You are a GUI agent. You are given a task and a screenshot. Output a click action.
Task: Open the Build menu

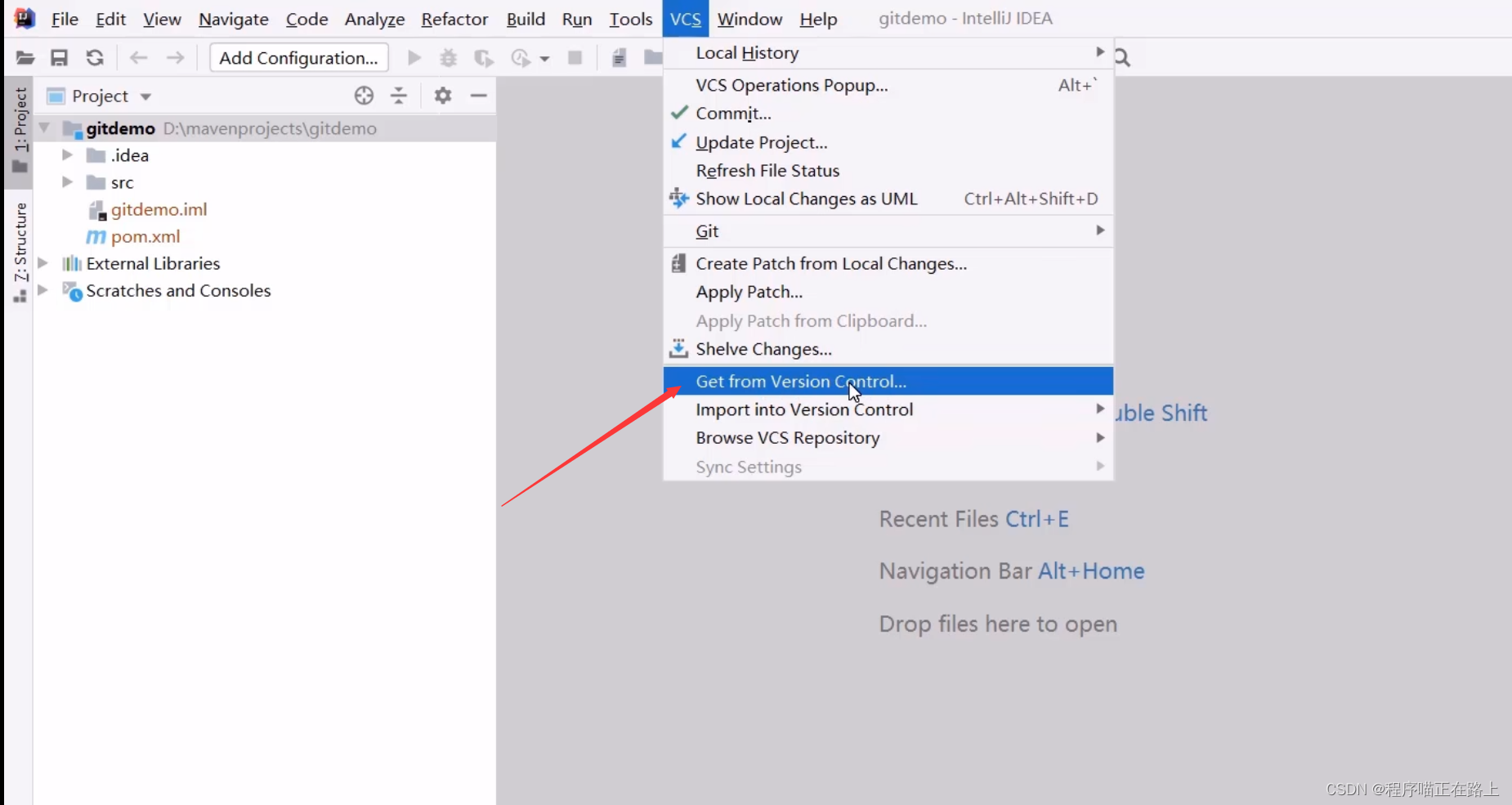point(526,19)
